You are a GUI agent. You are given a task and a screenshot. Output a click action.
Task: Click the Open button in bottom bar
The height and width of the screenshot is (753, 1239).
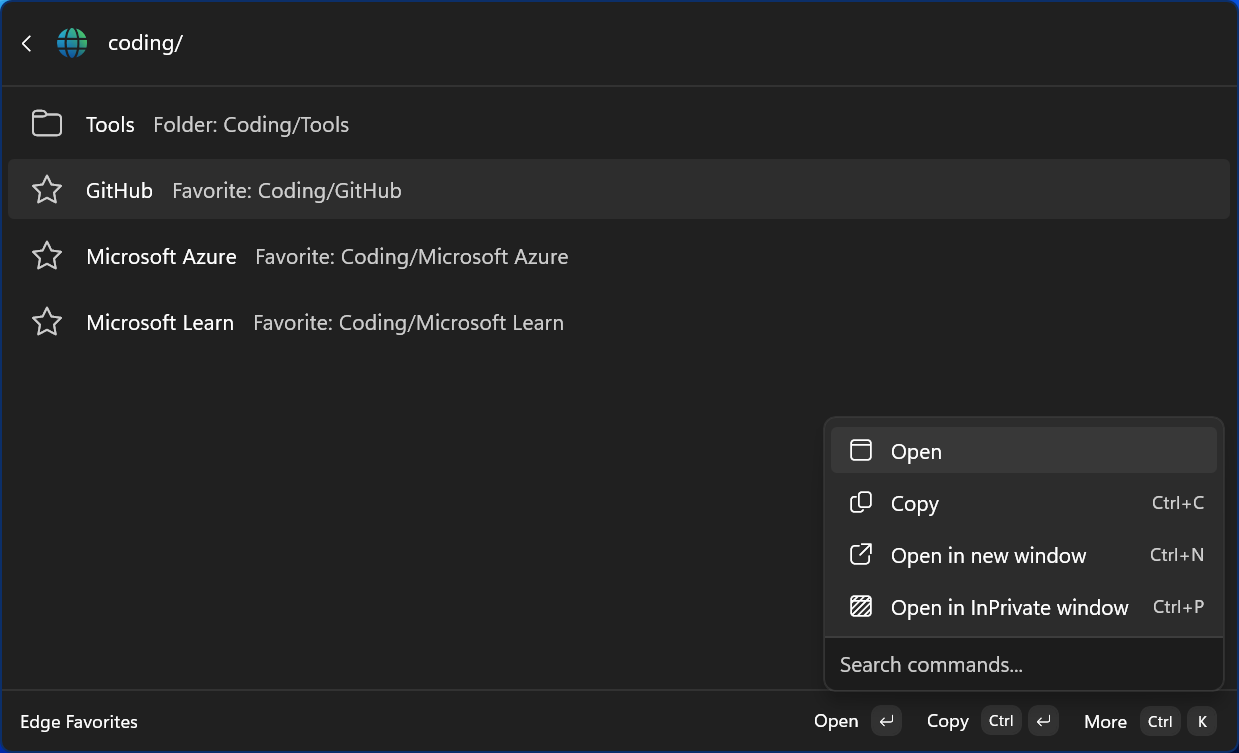(x=858, y=721)
